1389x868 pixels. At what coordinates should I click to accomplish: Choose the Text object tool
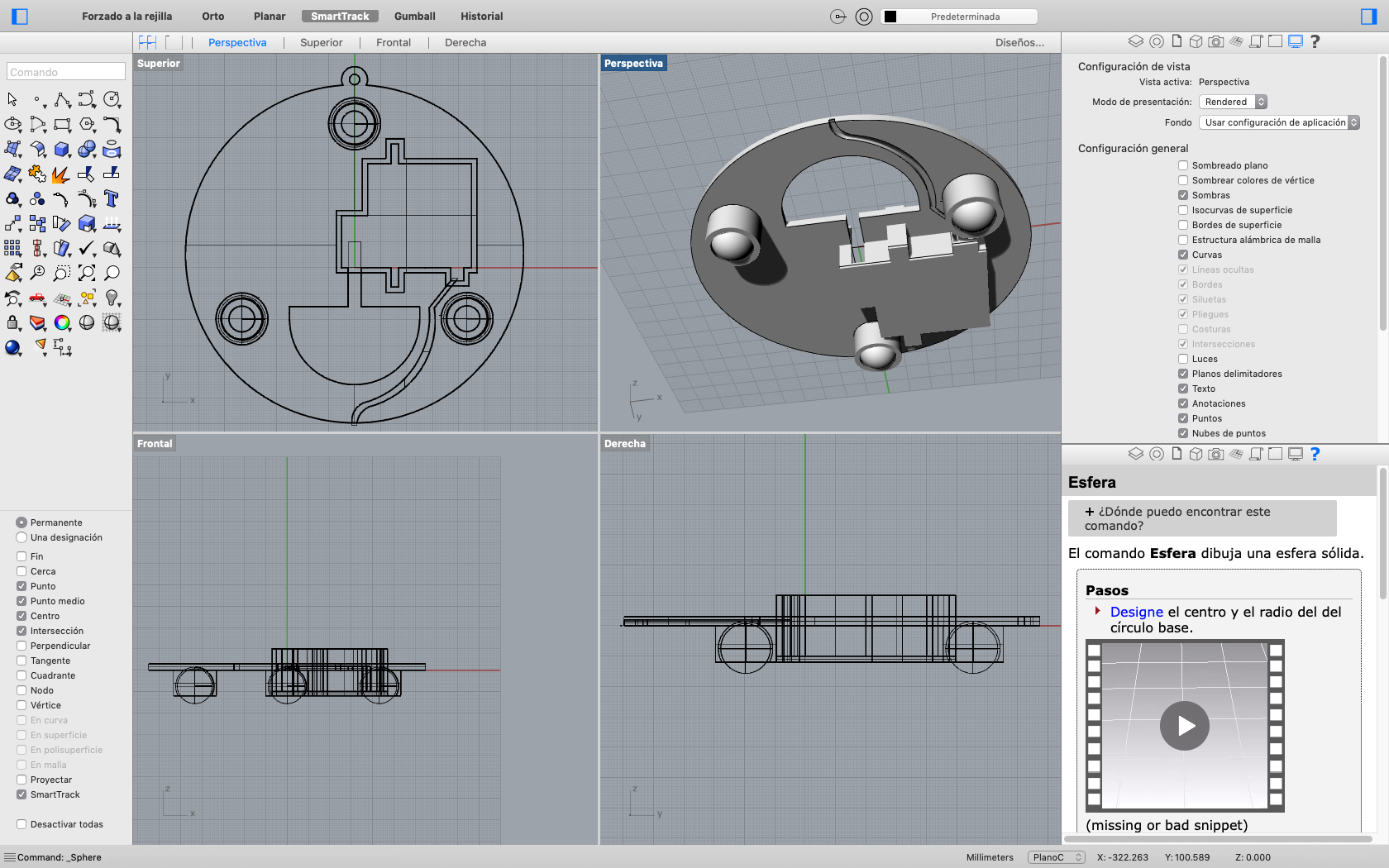112,198
